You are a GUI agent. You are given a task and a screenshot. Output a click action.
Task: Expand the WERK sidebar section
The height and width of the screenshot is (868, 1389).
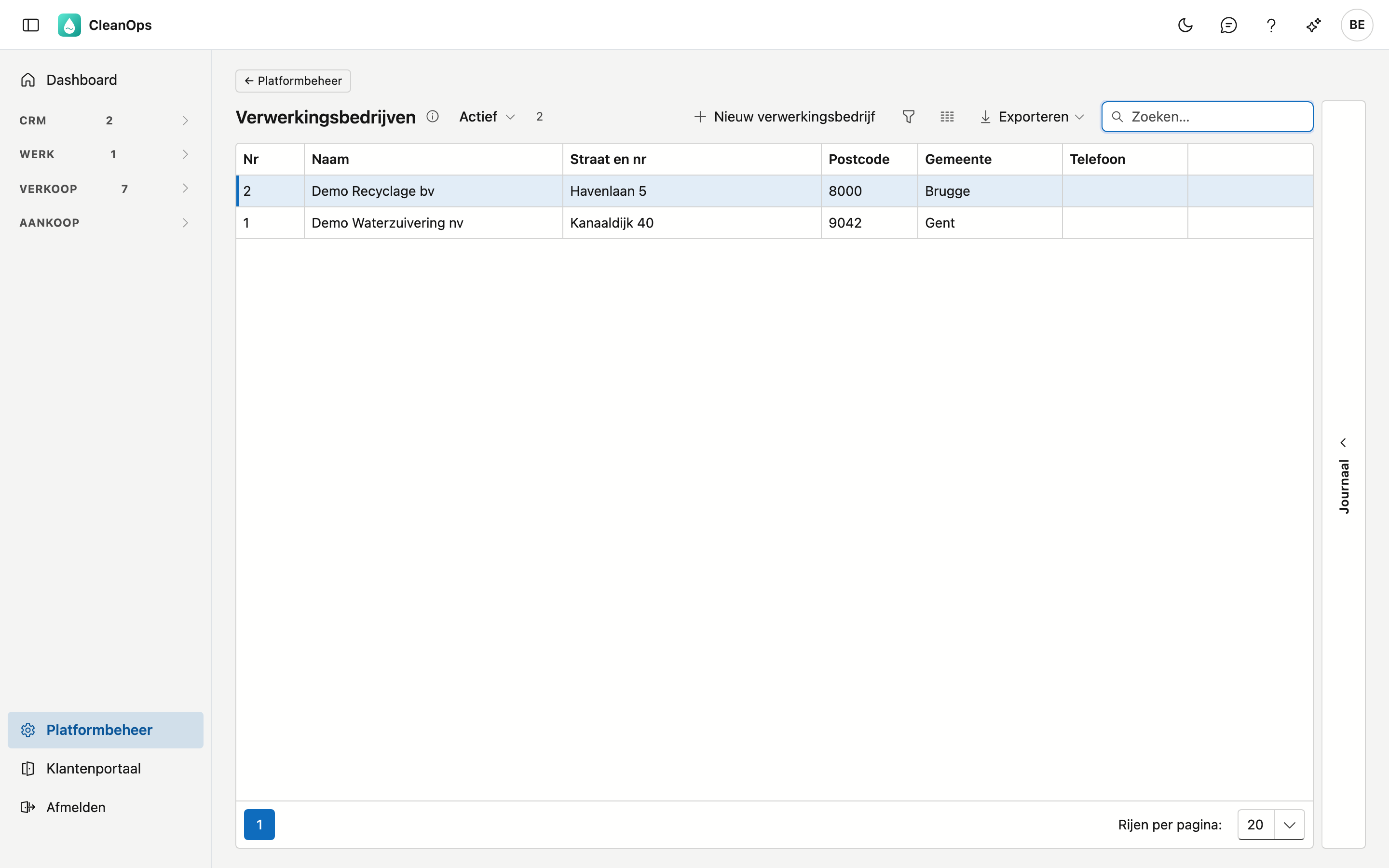click(106, 154)
